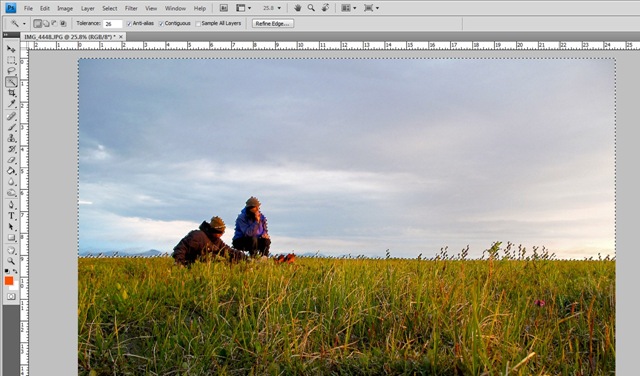Viewport: 640px width, 376px height.
Task: Select the Healing Brush tool
Action: 11,116
